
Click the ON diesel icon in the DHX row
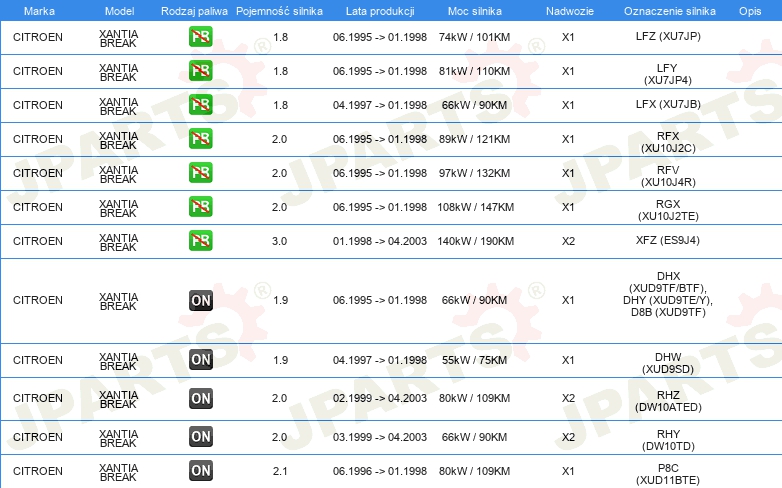(x=201, y=300)
